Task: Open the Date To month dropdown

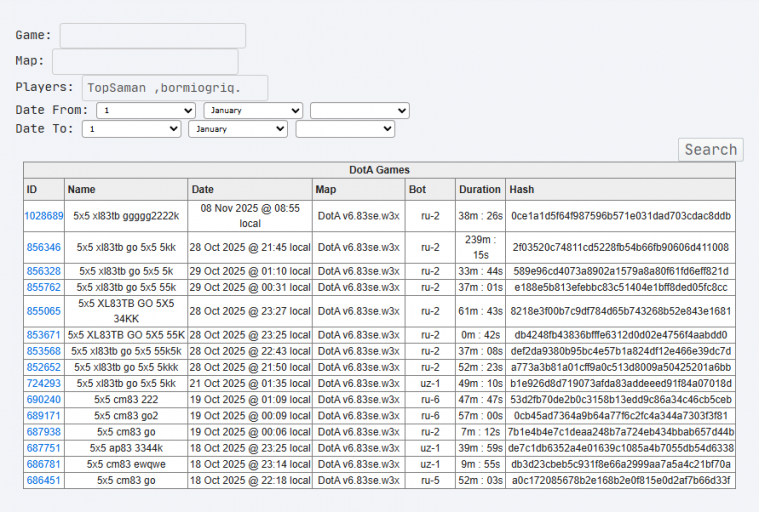Action: pyautogui.click(x=238, y=129)
